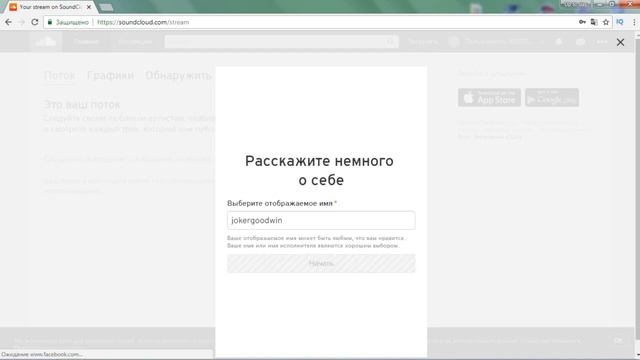Click the SoundCloud search box

coord(281,42)
